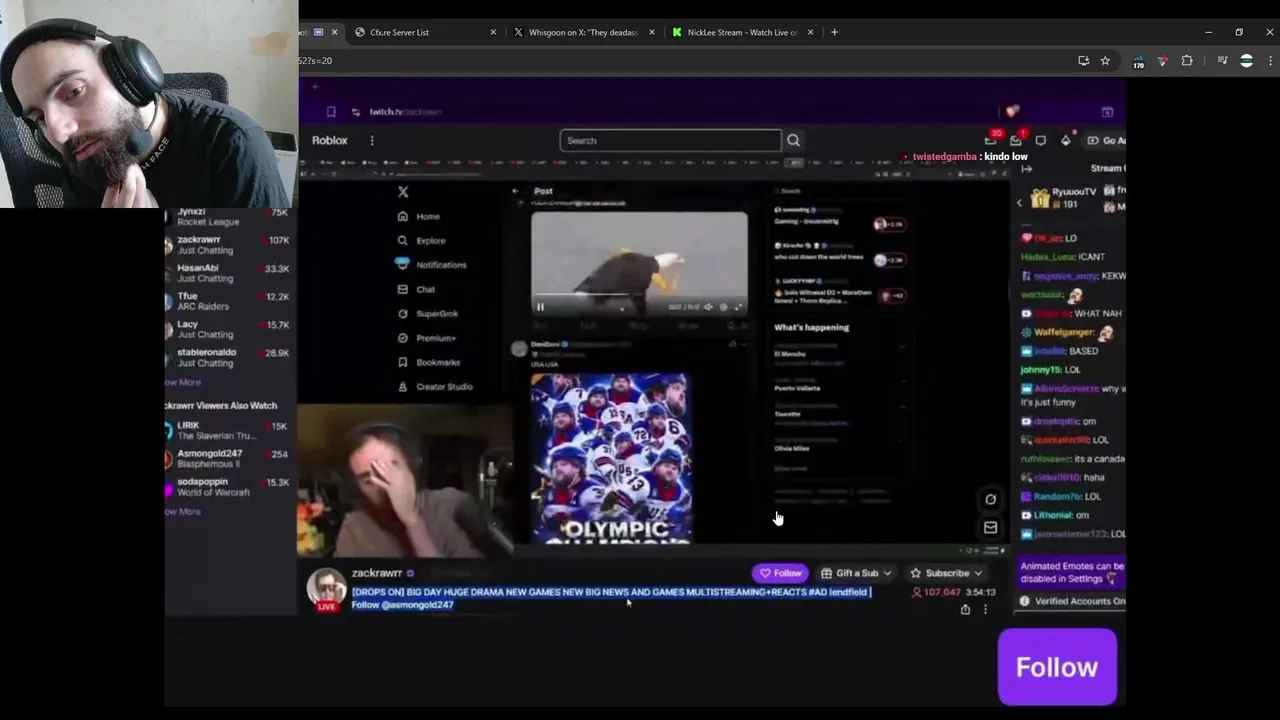Viewport: 1280px width, 720px height.
Task: Share the stream via share icon
Action: pyautogui.click(x=965, y=609)
